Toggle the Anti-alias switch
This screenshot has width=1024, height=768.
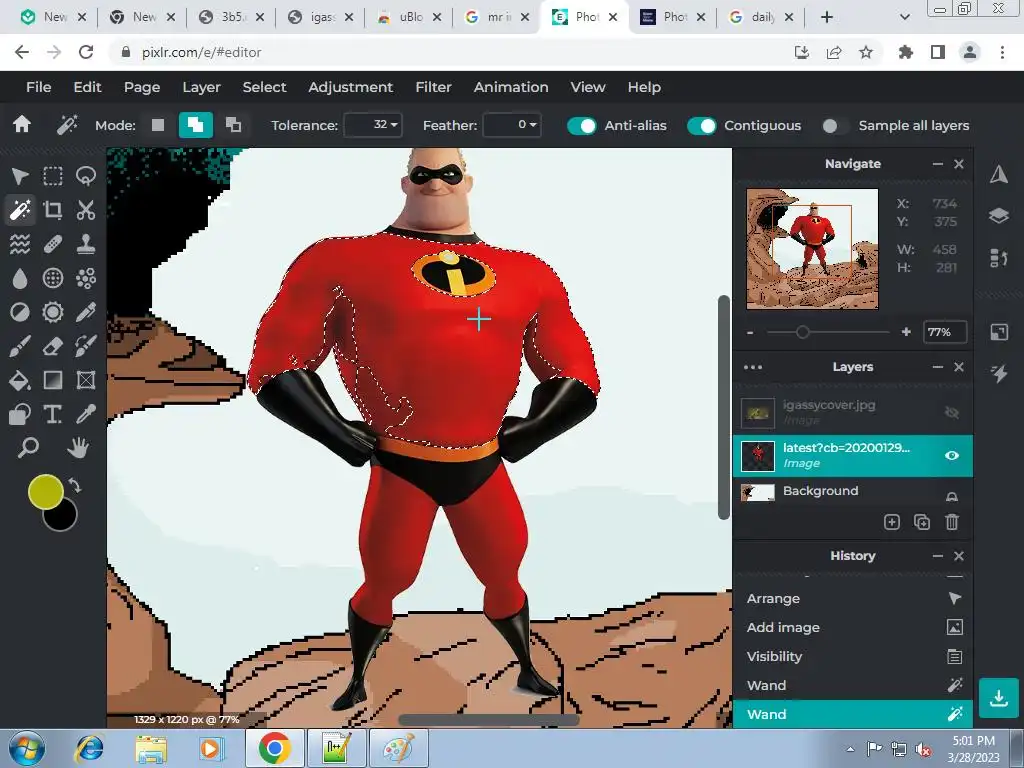tap(581, 125)
